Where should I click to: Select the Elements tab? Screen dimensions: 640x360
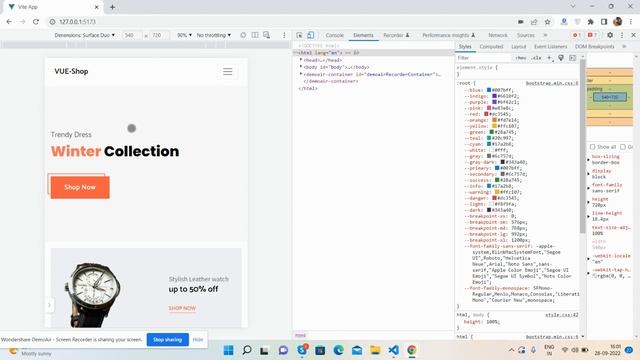point(363,36)
